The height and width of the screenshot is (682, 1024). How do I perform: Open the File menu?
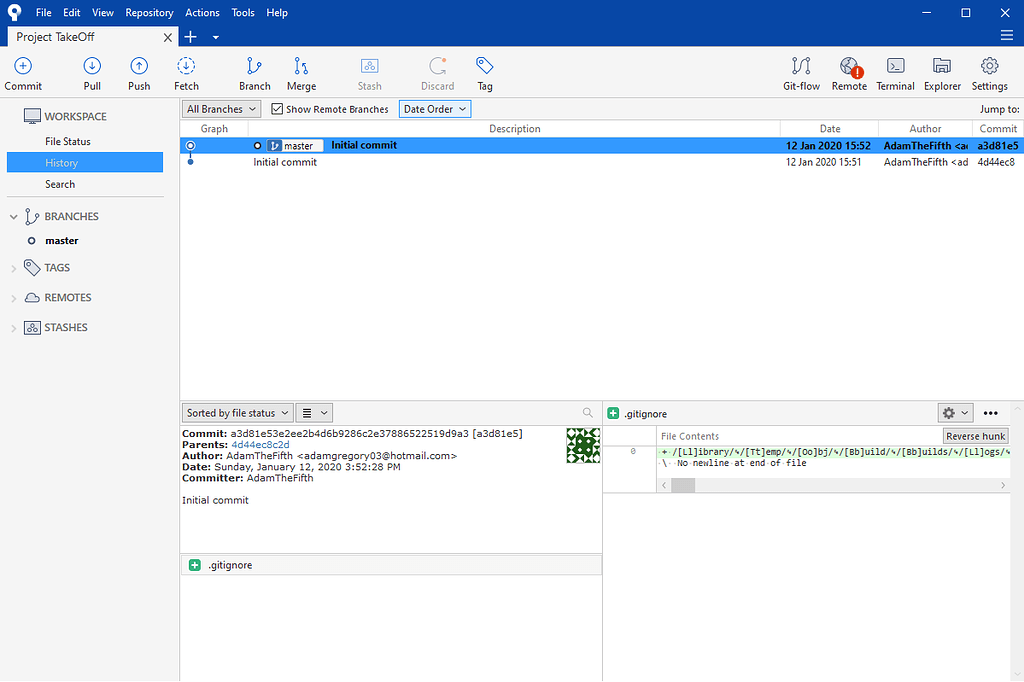pos(44,12)
